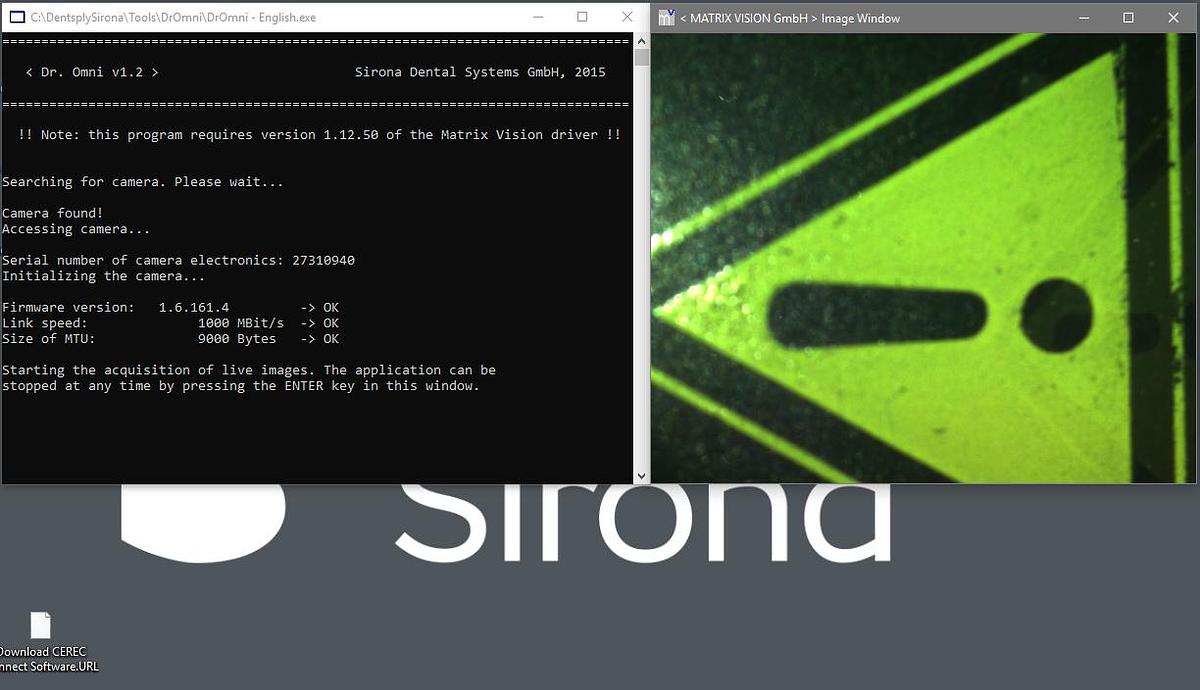Maximize the MATRIX VISION Image Window

pos(1128,18)
